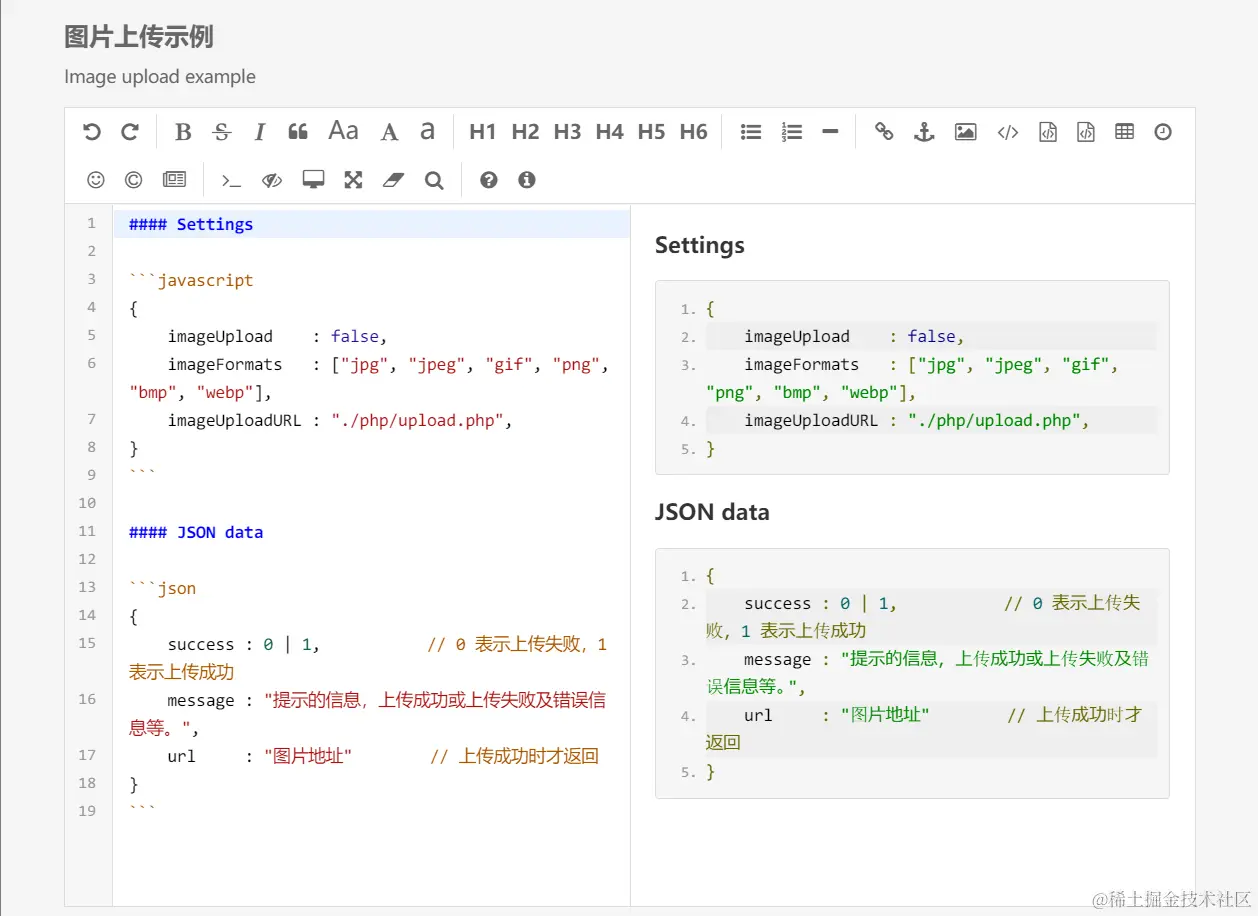Open the image upload dialog
The width and height of the screenshot is (1258, 916).
click(x=965, y=132)
